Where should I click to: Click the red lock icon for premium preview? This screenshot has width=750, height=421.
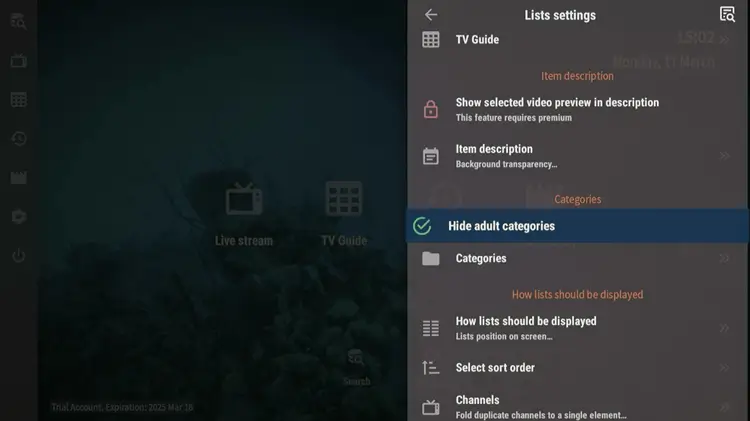pos(431,109)
